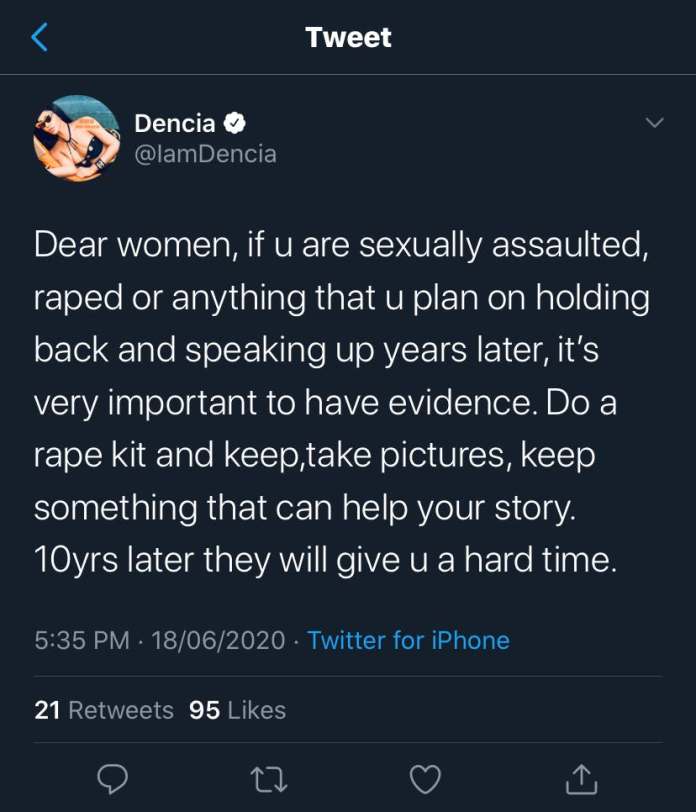This screenshot has width=696, height=812.
Task: Tap the verified badge beside Dencia
Action: click(x=236, y=124)
